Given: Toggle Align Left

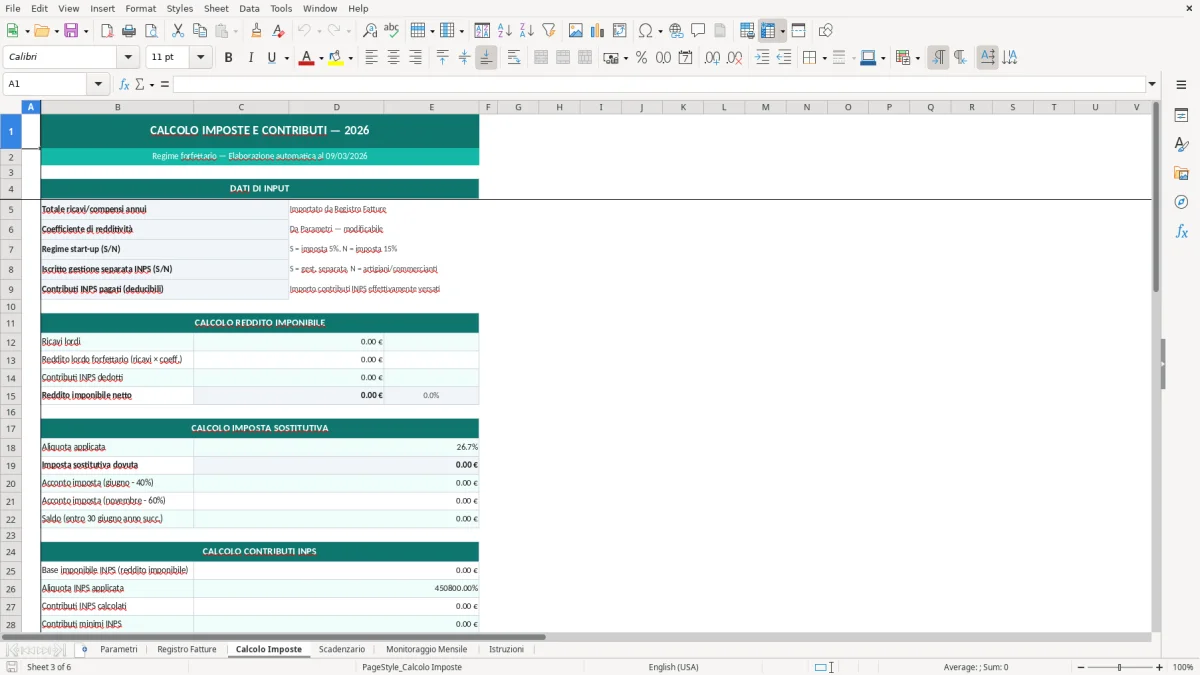Looking at the screenshot, I should pyautogui.click(x=371, y=58).
